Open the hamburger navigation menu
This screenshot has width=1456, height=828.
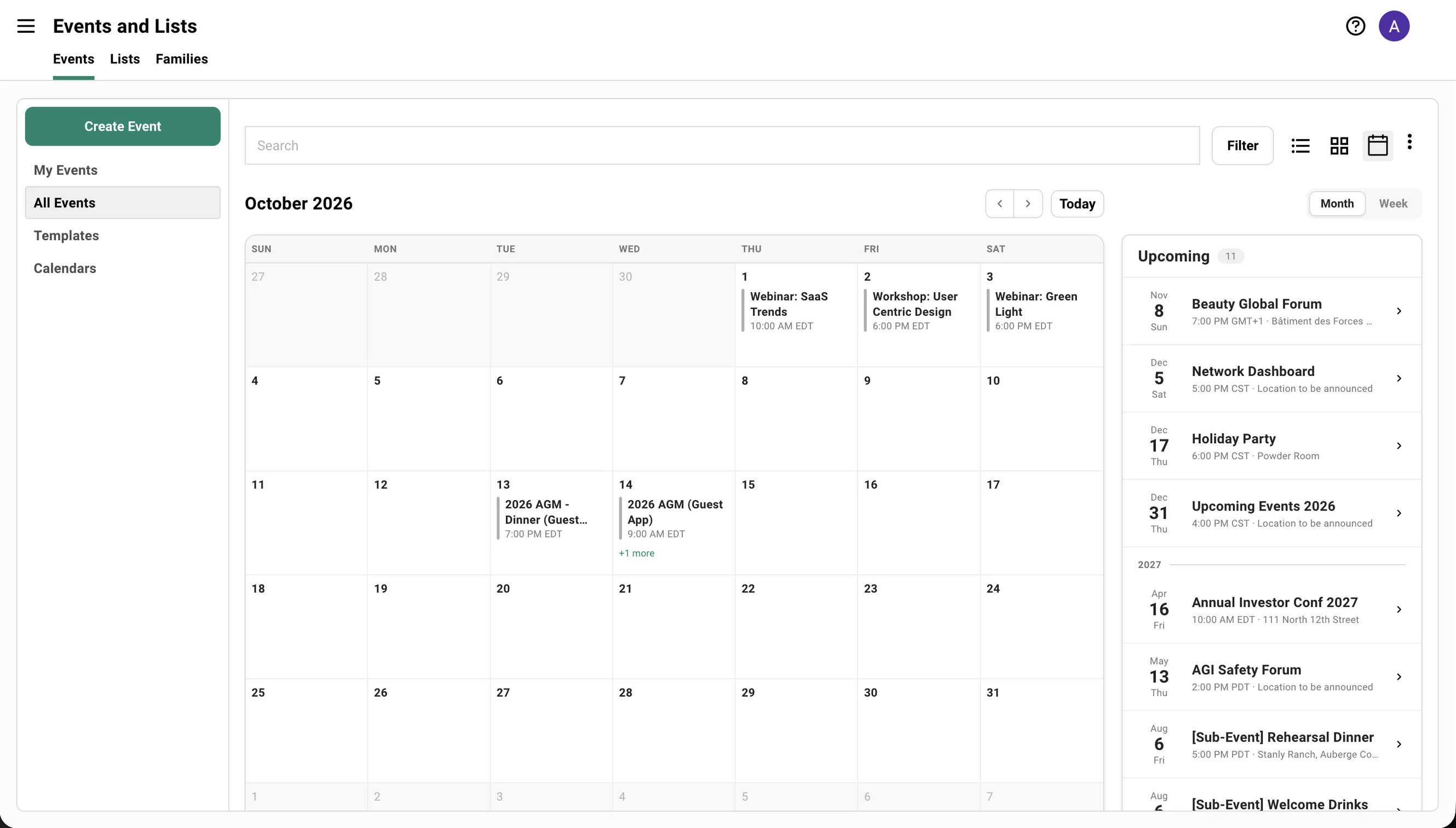pos(26,26)
